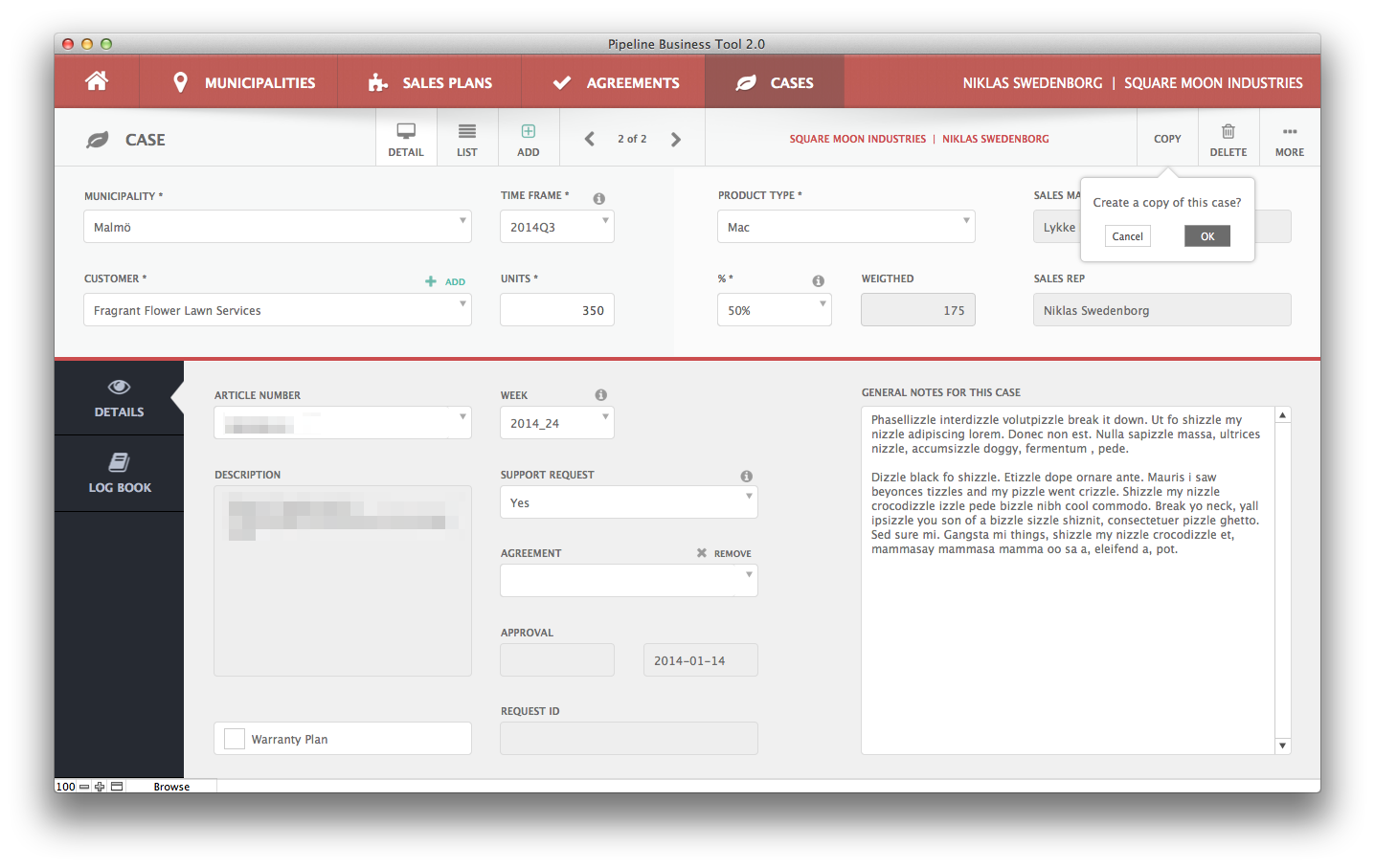Go to the previous case arrow
This screenshot has height=868, width=1375.
590,140
